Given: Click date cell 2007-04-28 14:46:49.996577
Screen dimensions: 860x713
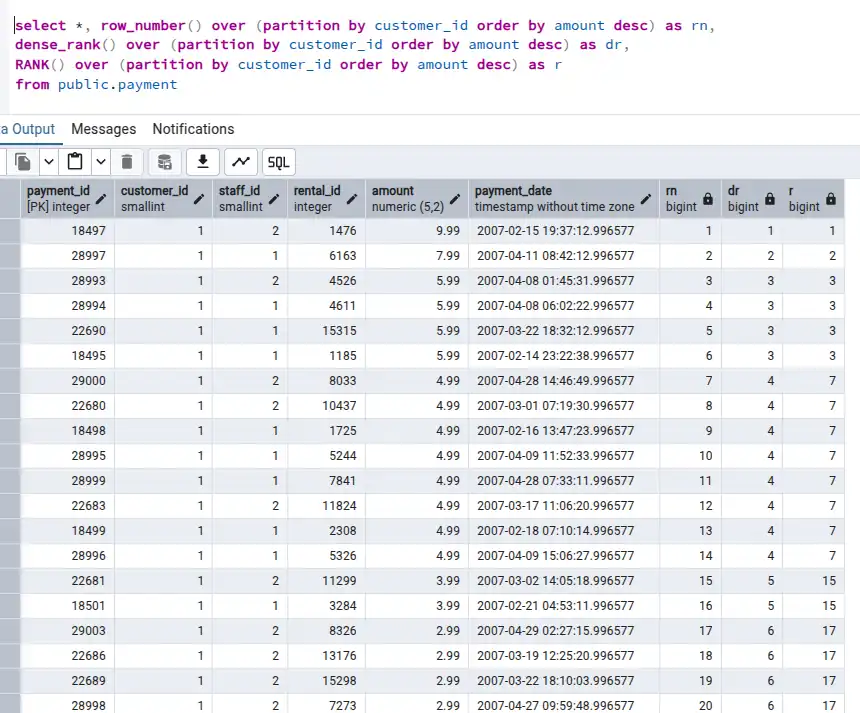Looking at the screenshot, I should [x=564, y=381].
